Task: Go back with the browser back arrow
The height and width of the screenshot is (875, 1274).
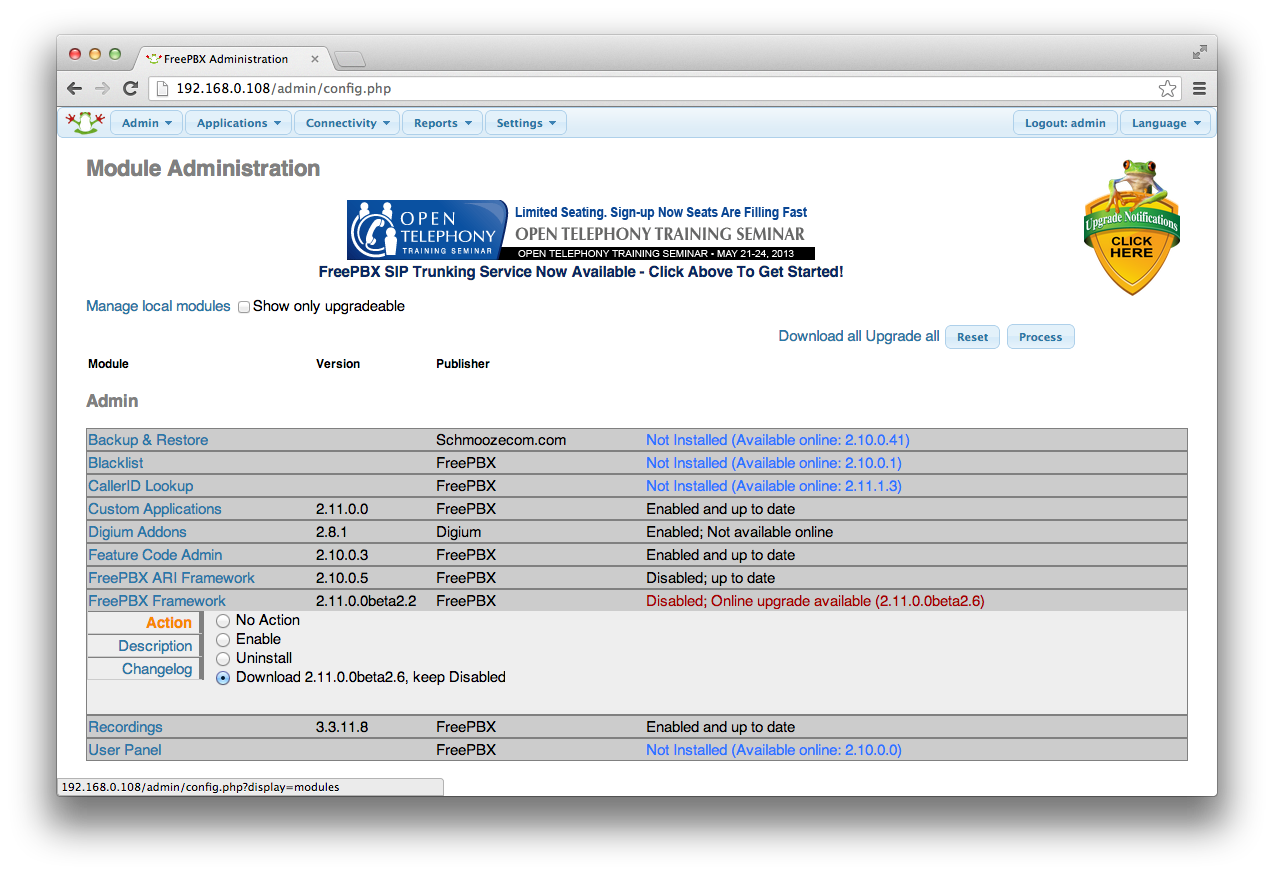Action: [75, 88]
